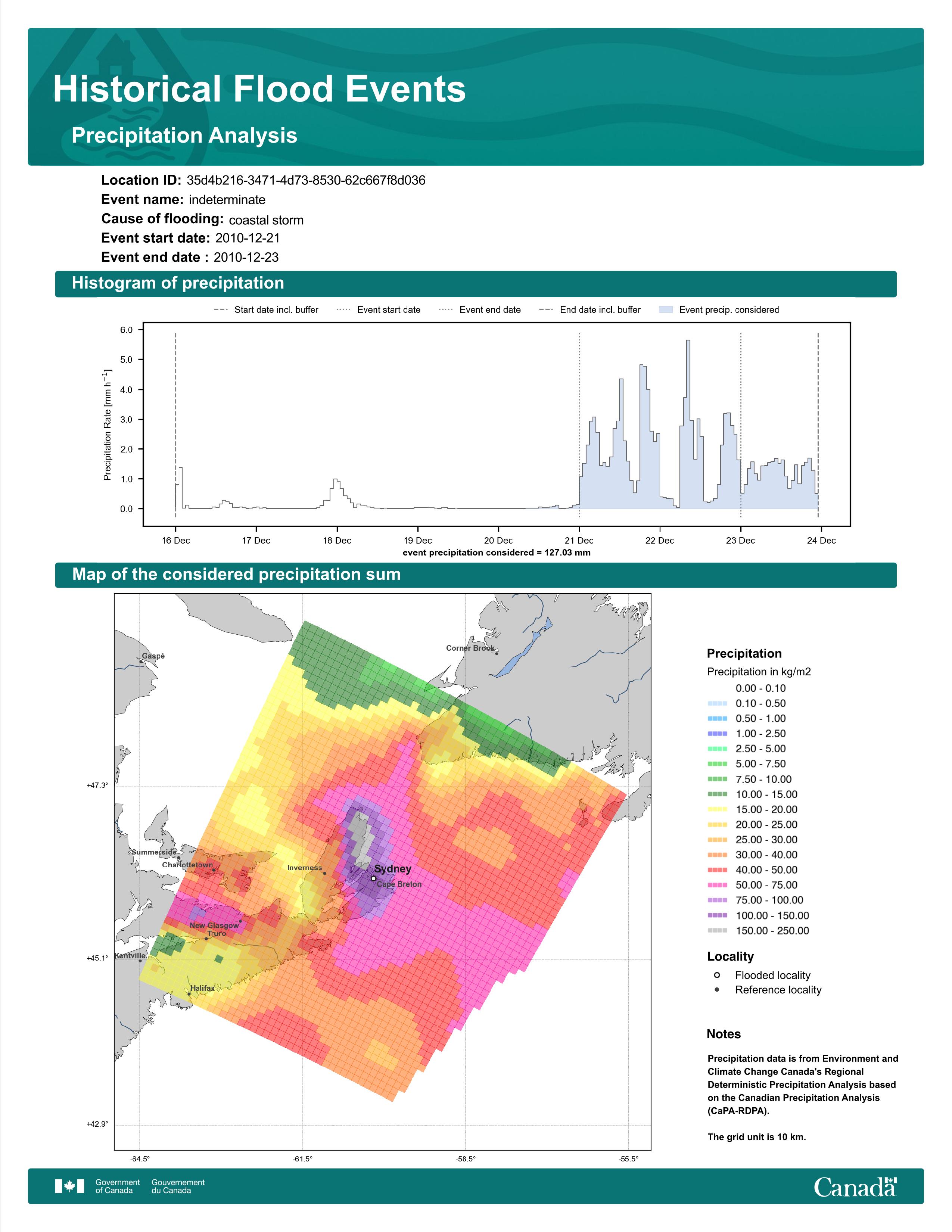Screen dimensions: 952x1232
Task: Click the Sydney label on map
Action: point(392,869)
